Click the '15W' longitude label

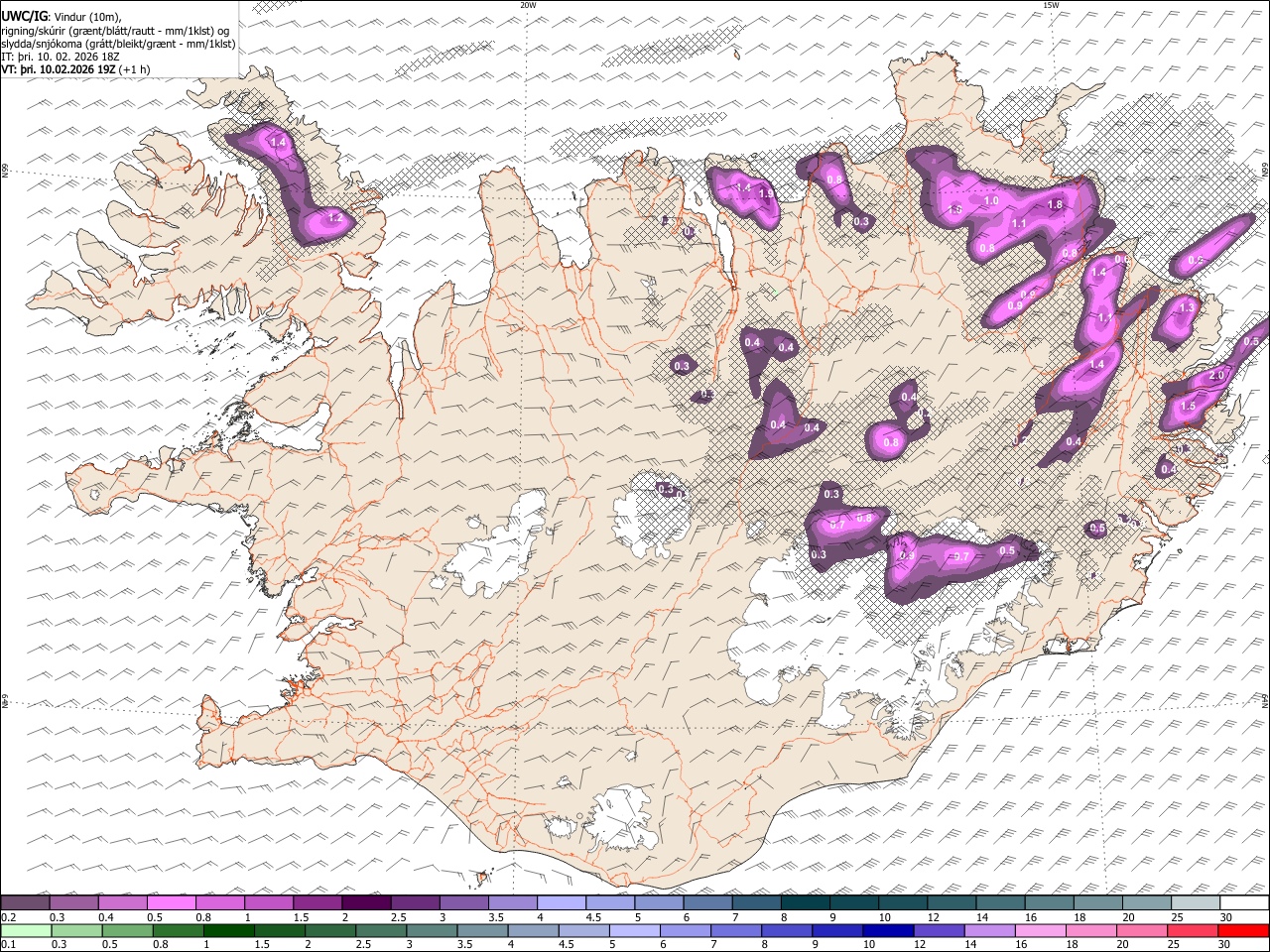tap(1051, 5)
